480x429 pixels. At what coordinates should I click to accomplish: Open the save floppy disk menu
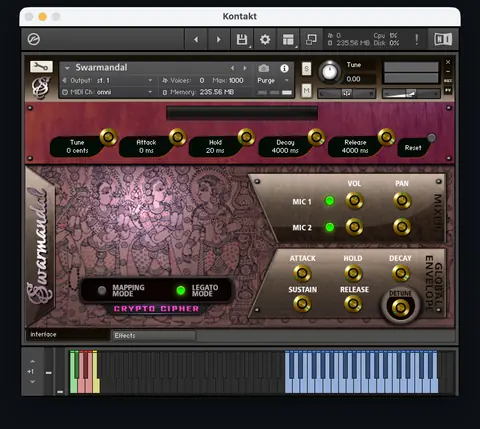tap(242, 39)
